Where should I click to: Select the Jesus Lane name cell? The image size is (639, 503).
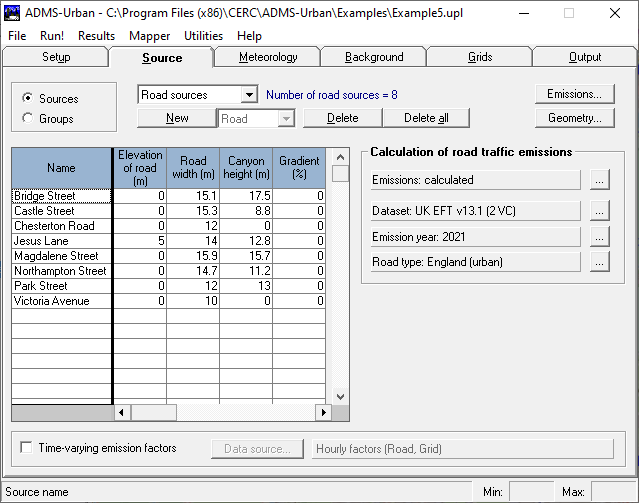[x=61, y=241]
